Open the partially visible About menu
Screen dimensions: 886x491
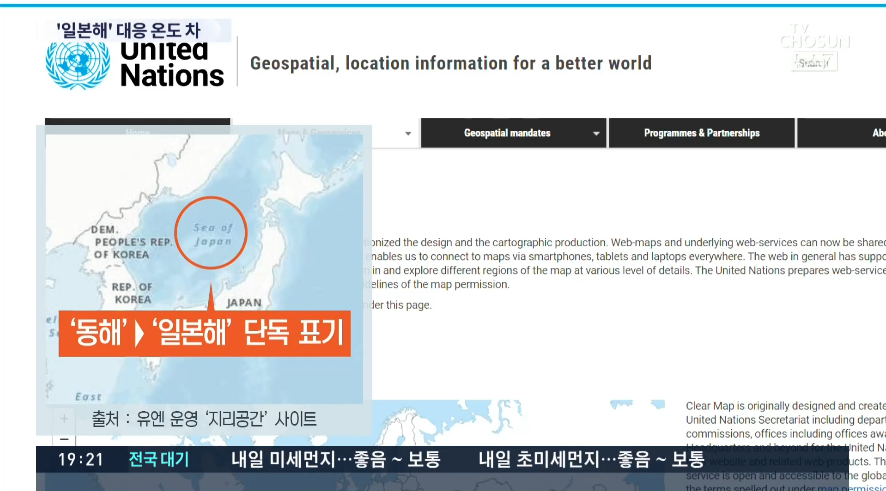[x=875, y=133]
